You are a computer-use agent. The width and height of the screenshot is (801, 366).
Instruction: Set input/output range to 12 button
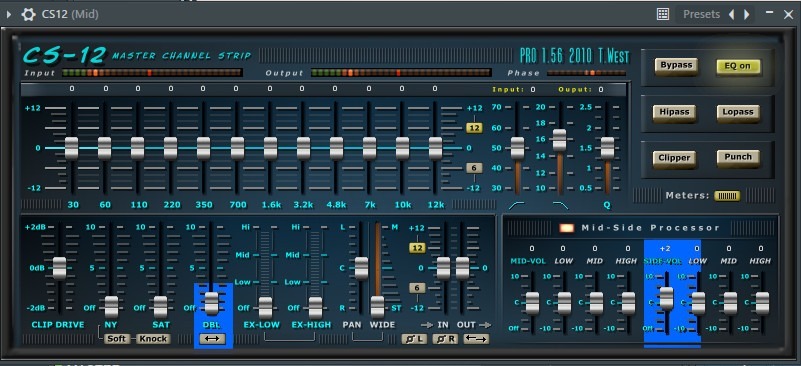(x=417, y=248)
